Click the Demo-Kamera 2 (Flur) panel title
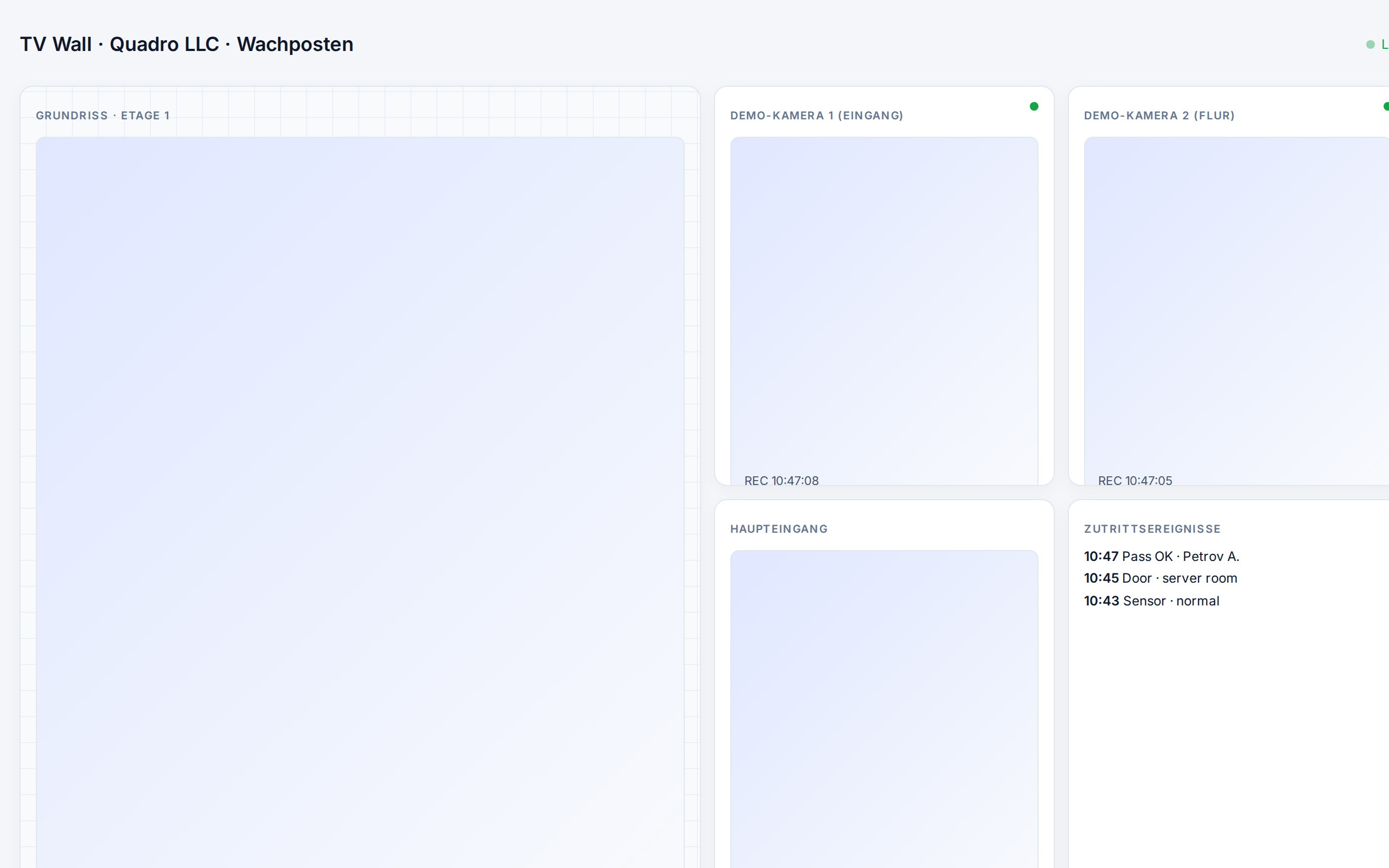The image size is (1389, 868). (x=1159, y=116)
